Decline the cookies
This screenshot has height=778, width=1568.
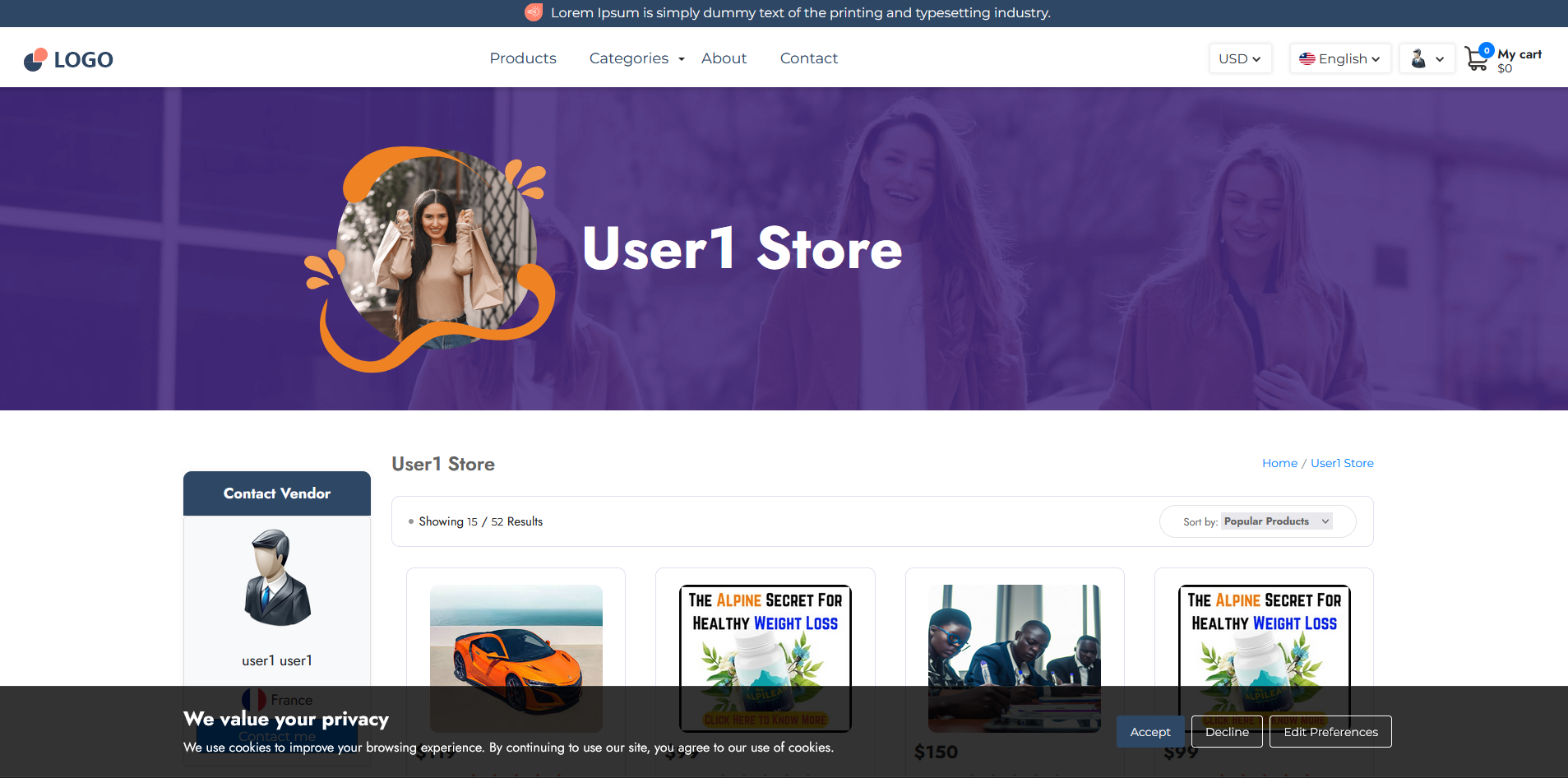pos(1227,732)
